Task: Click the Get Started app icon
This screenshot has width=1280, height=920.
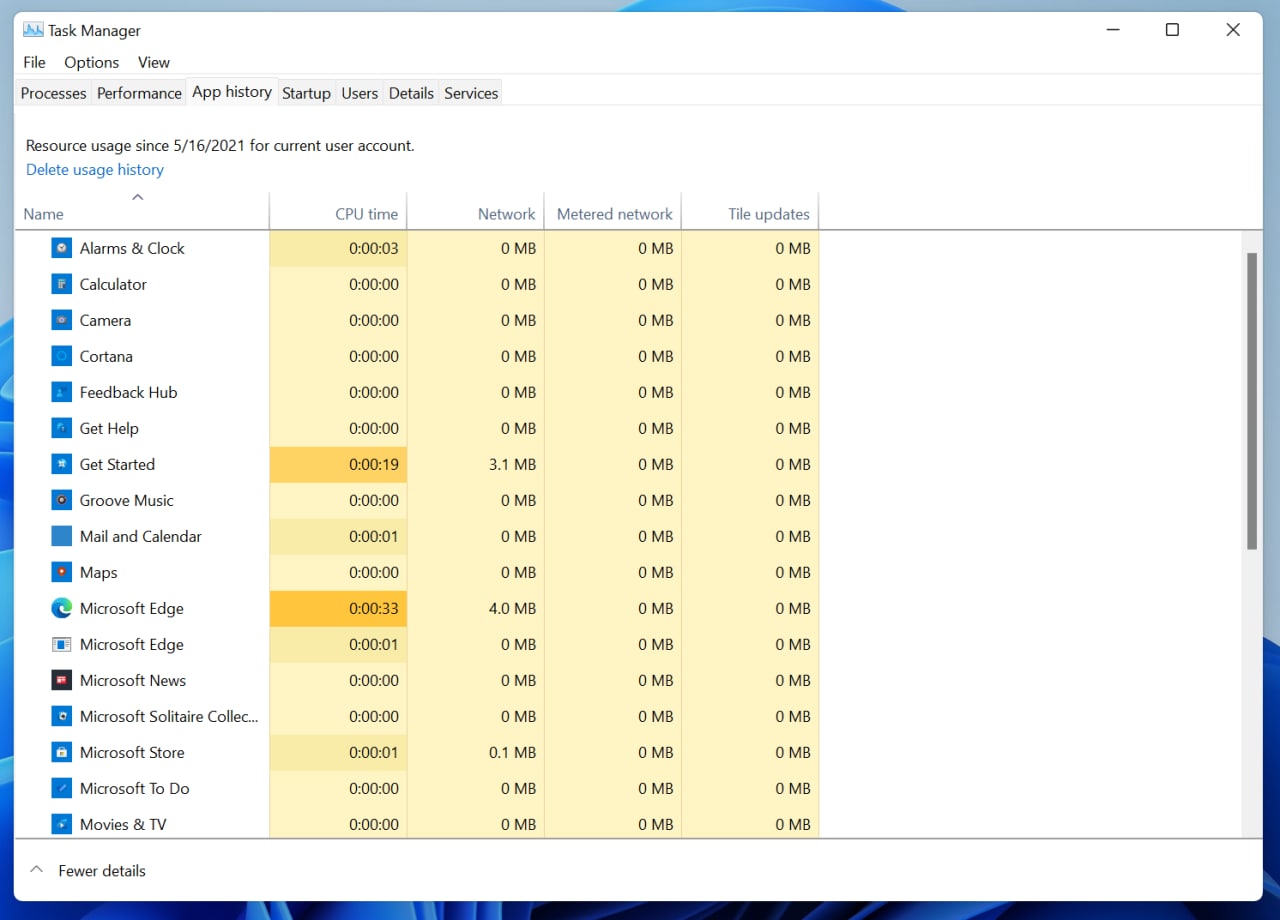Action: point(62,464)
